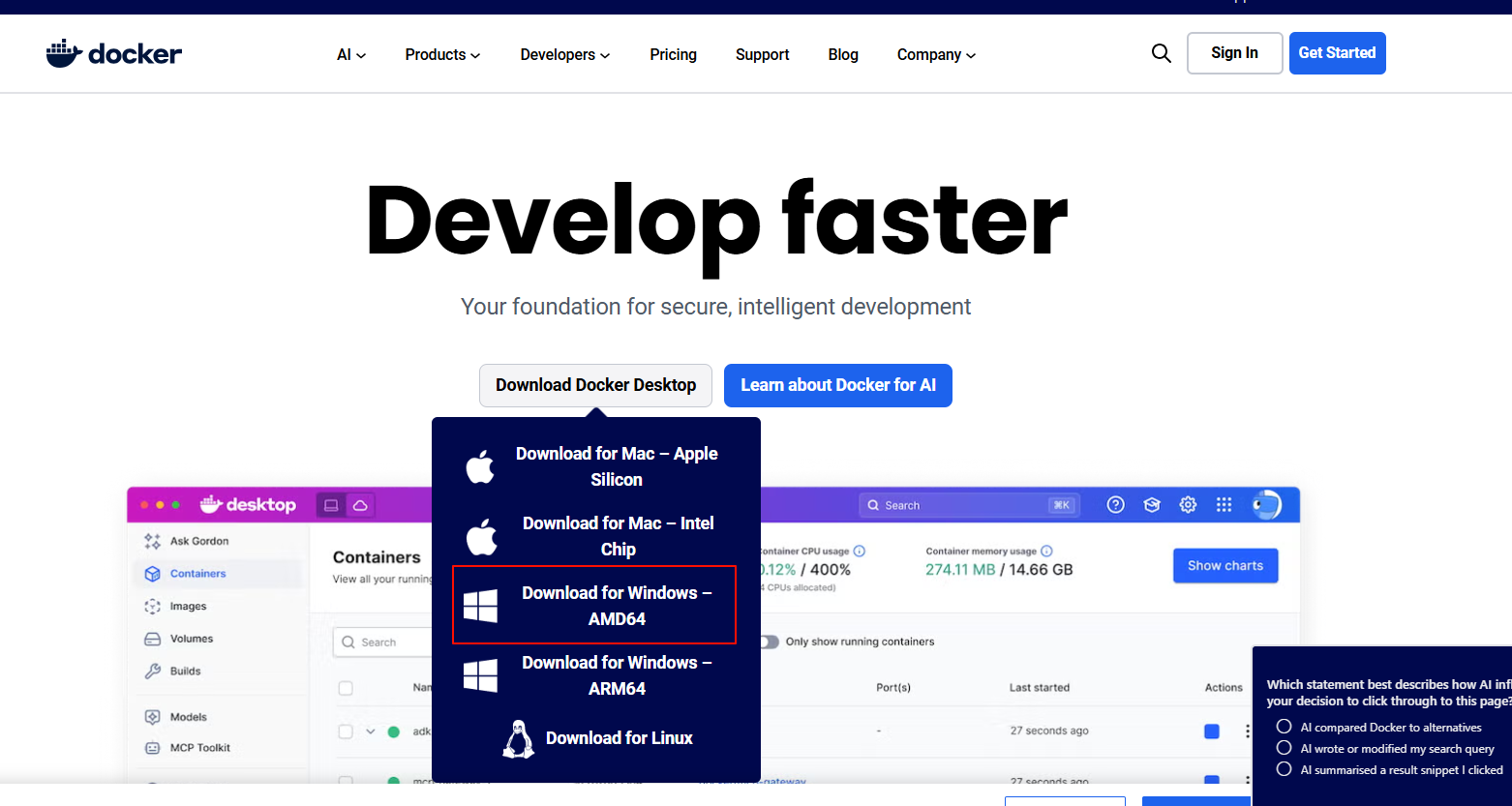Toggle Only show running containers switch
The image size is (1512, 806).
pos(769,642)
